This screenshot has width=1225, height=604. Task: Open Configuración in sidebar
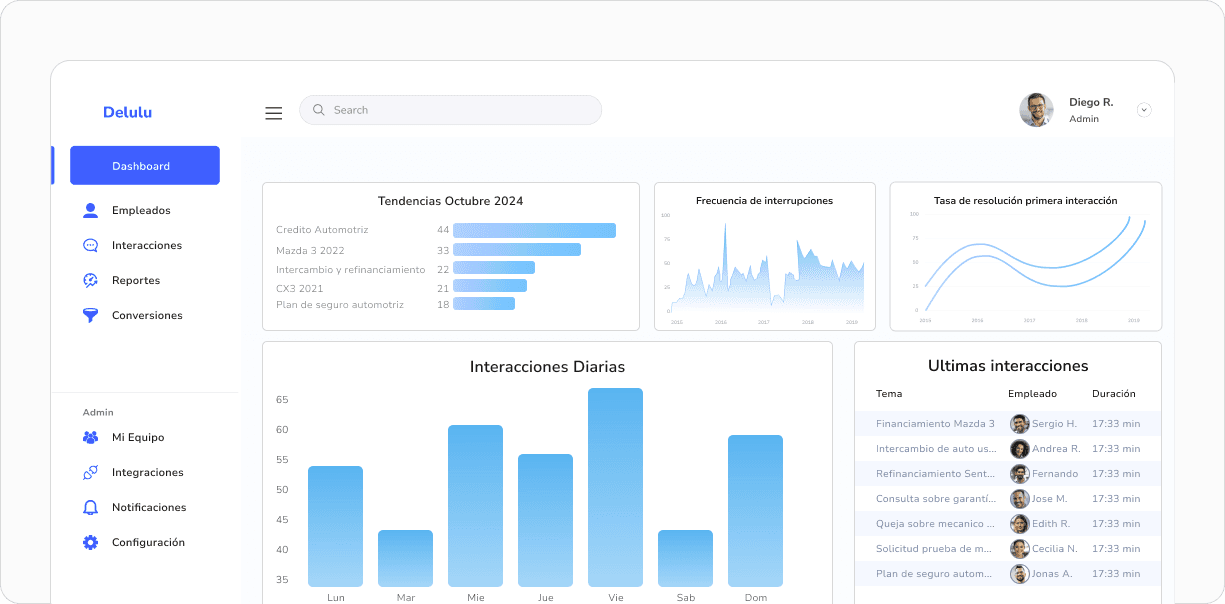click(148, 542)
